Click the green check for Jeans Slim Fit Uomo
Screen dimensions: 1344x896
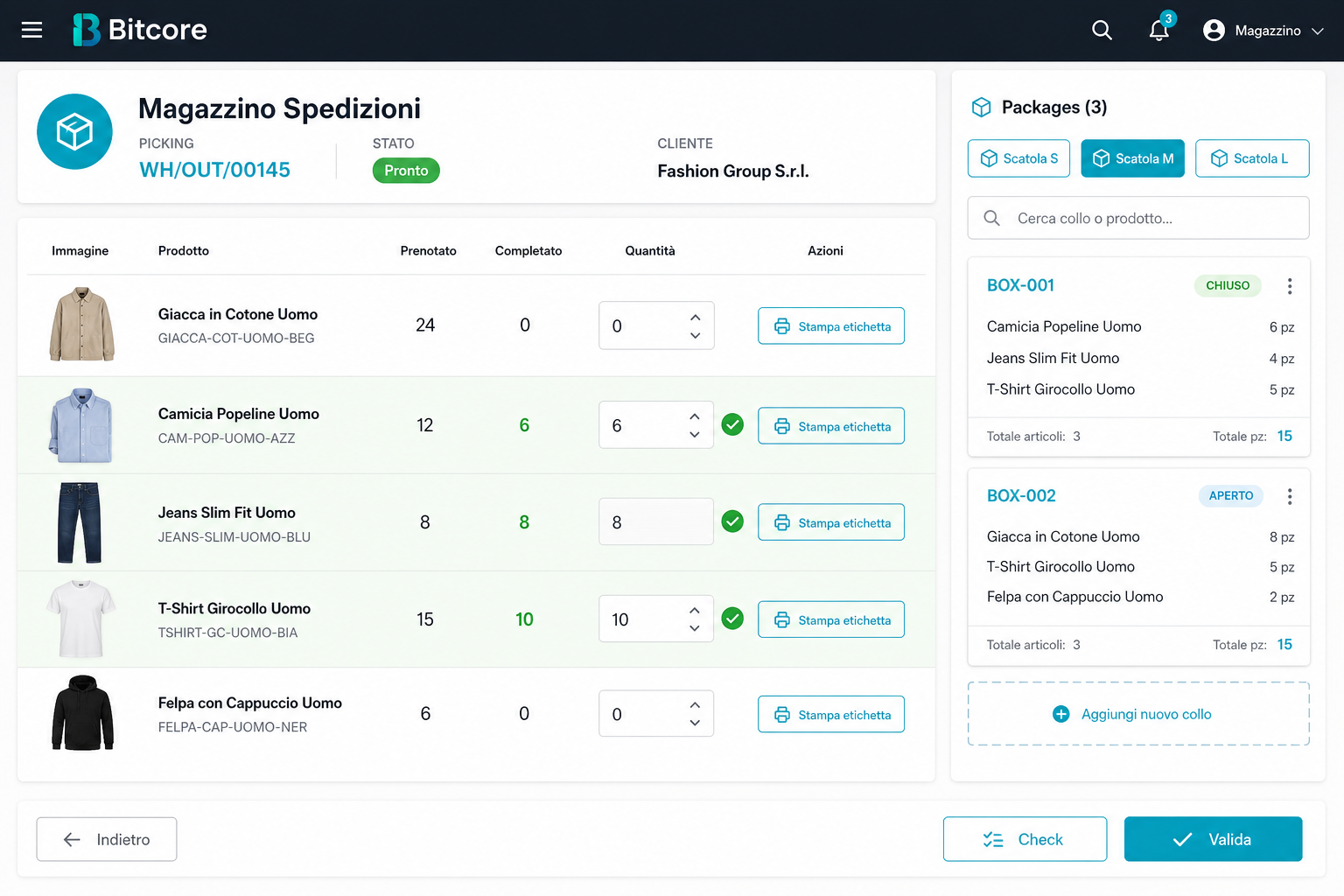point(732,521)
